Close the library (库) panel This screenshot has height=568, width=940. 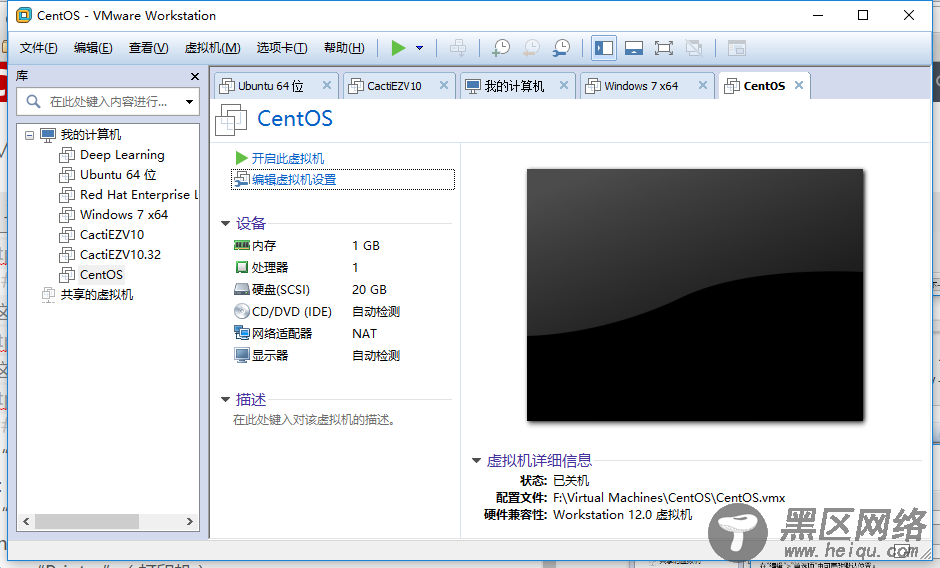pos(194,76)
